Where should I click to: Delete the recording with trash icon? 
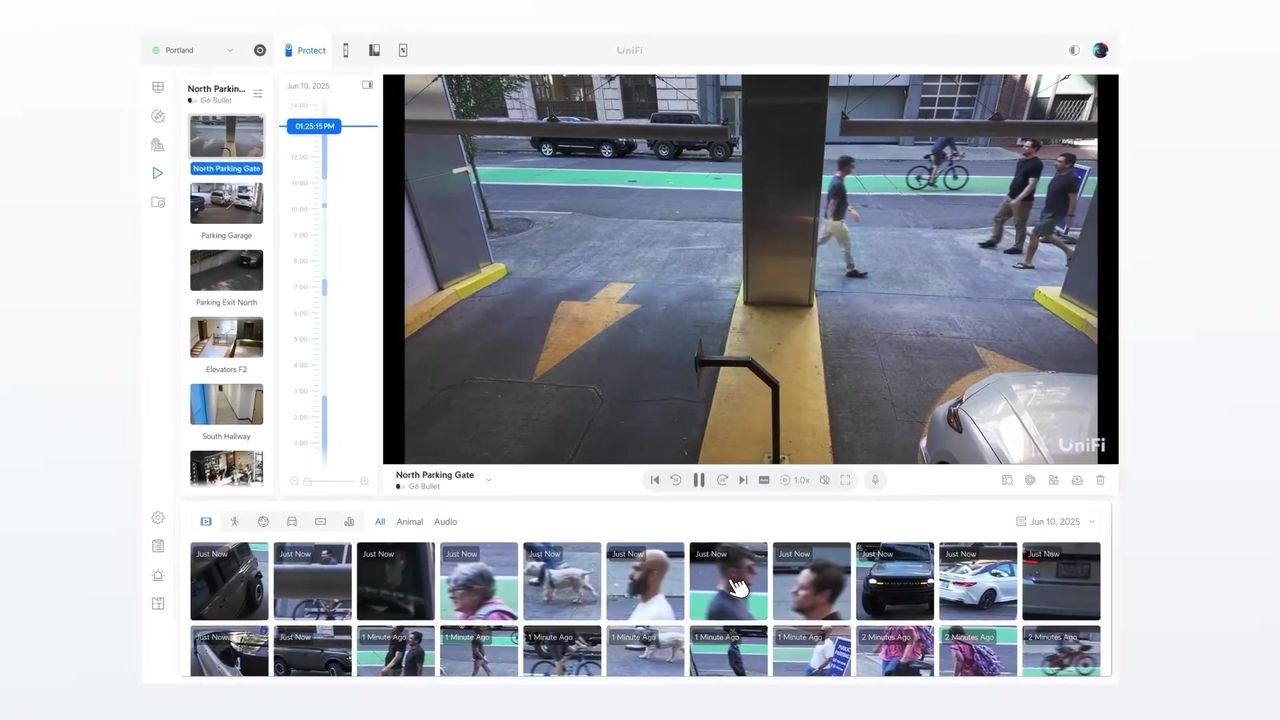[1101, 480]
